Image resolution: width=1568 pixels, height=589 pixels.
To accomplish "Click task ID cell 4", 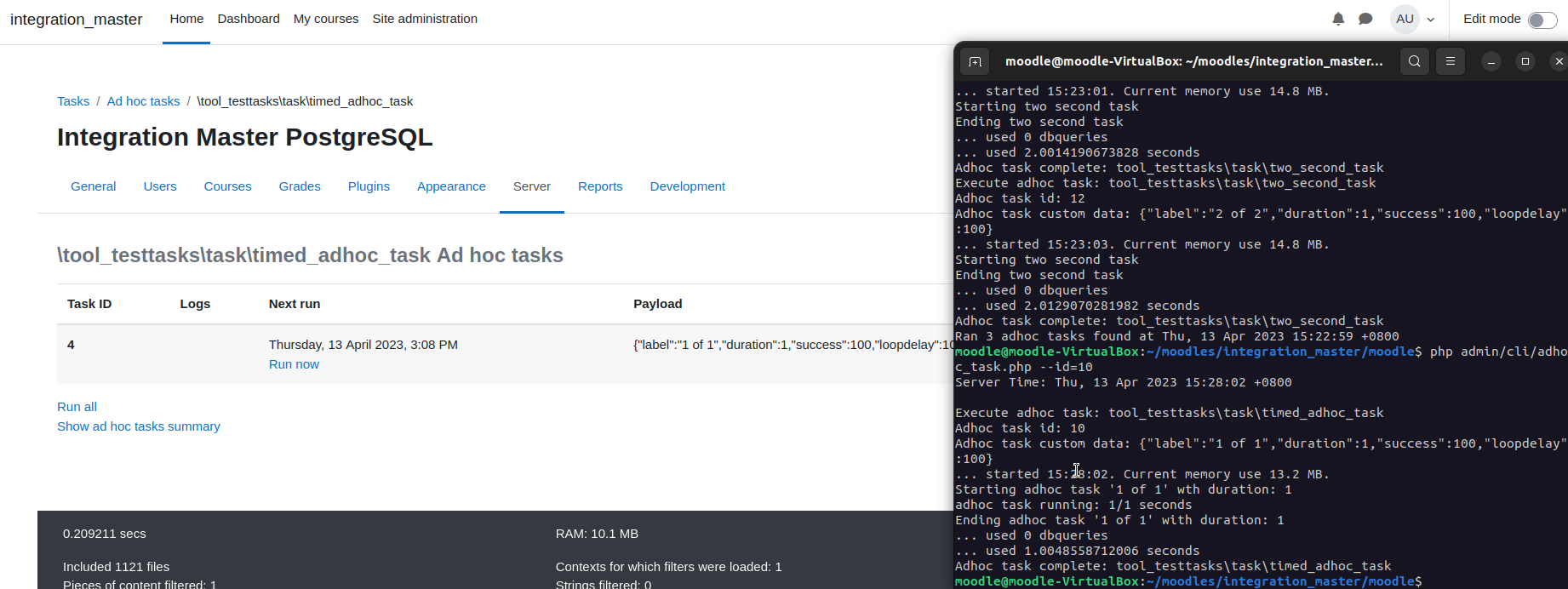I will tap(71, 345).
